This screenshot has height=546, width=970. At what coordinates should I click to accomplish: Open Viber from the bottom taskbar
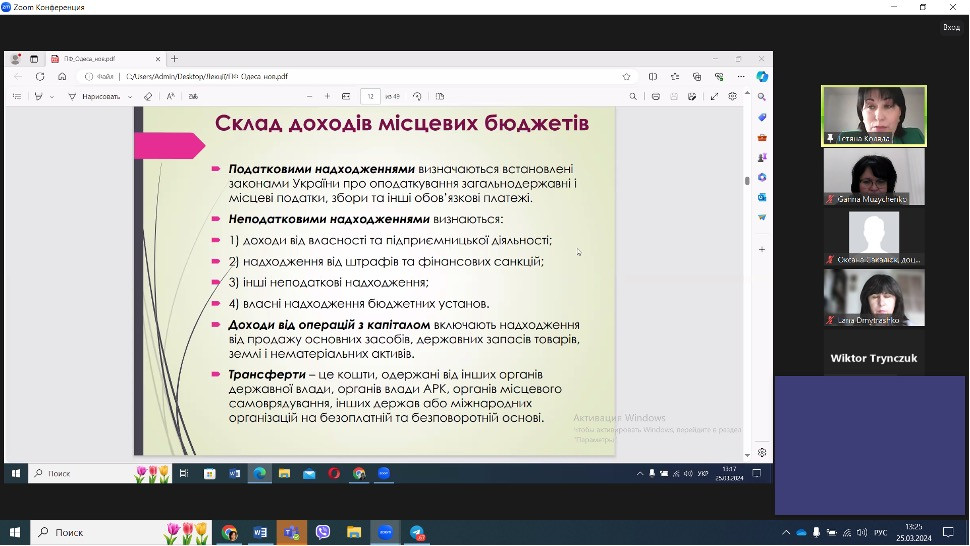click(x=323, y=532)
